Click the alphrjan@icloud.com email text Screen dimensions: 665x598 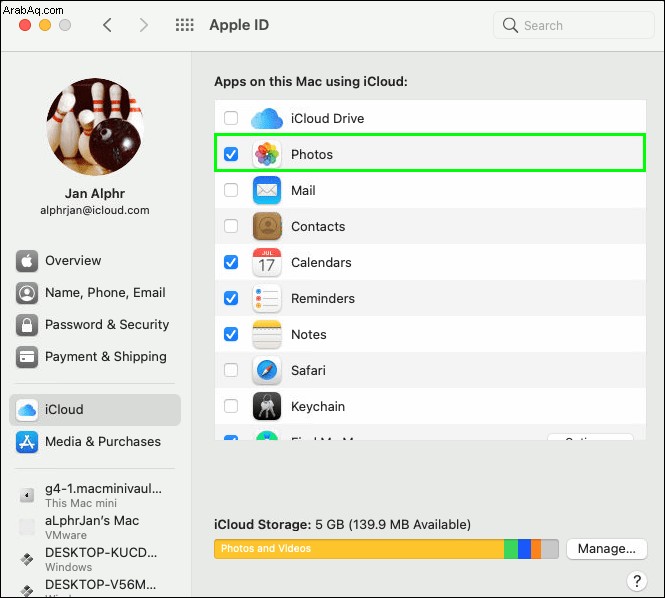(95, 210)
